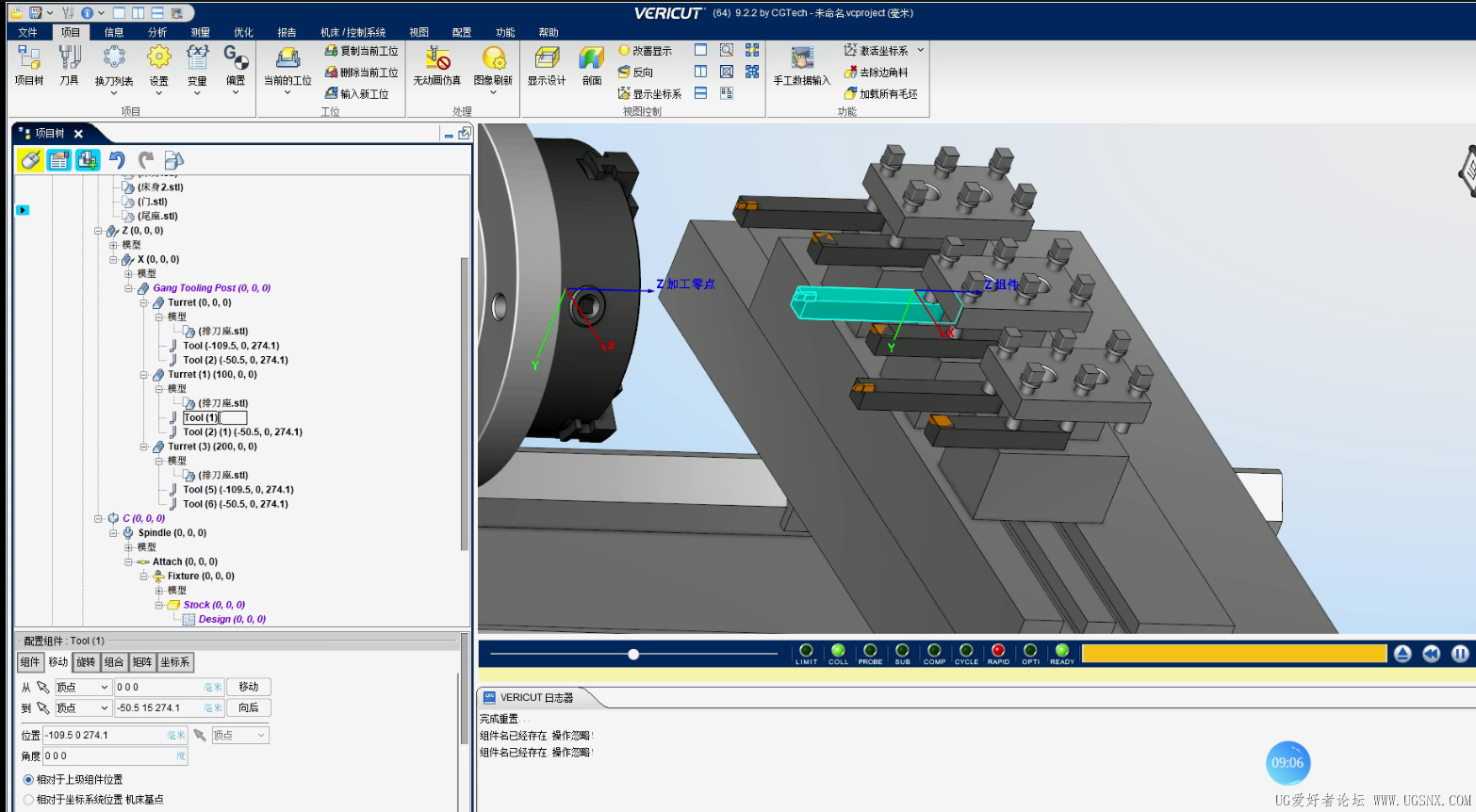Toggle the CYCLE status light

coord(966,651)
